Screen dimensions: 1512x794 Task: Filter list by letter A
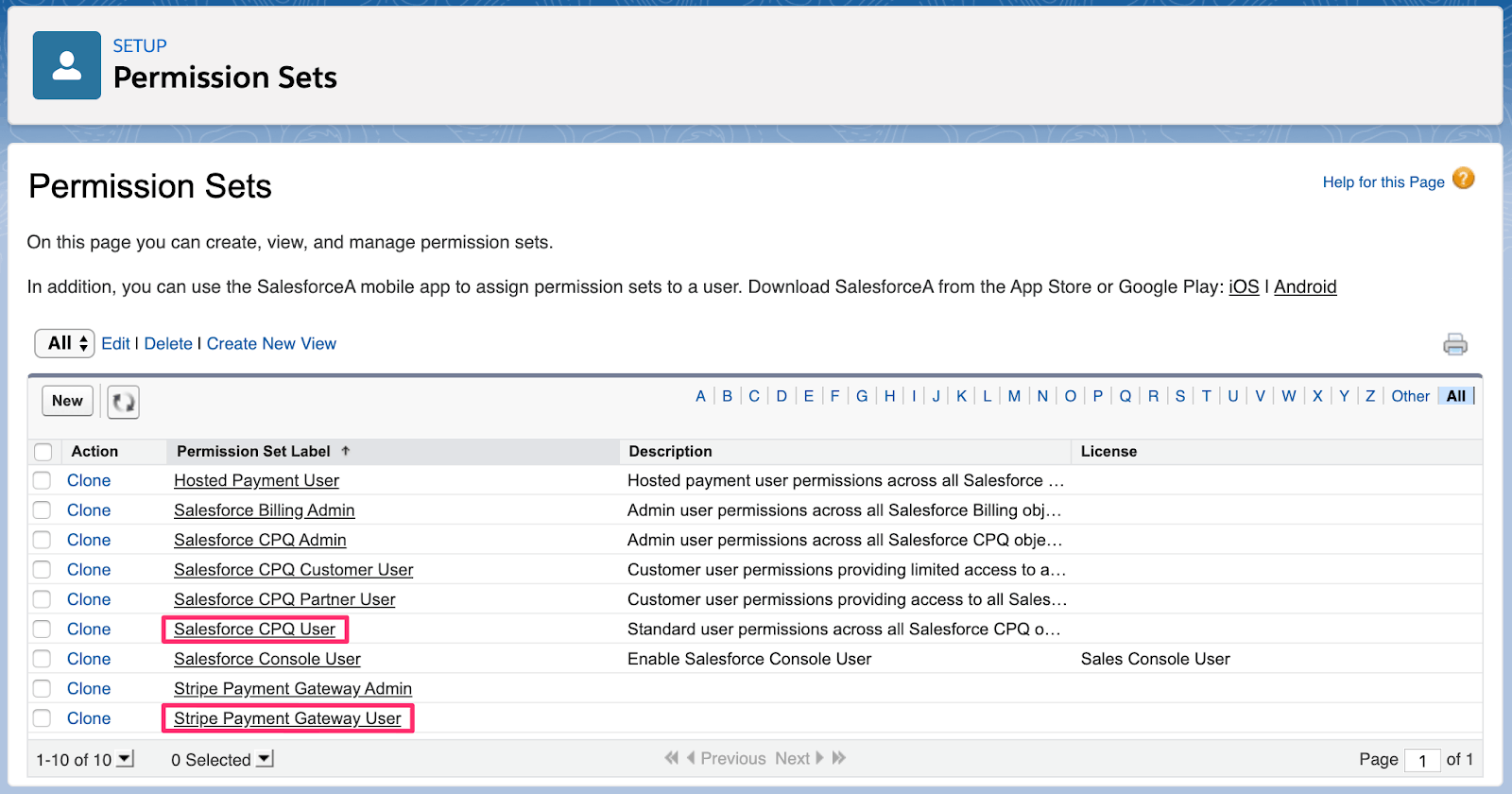700,396
